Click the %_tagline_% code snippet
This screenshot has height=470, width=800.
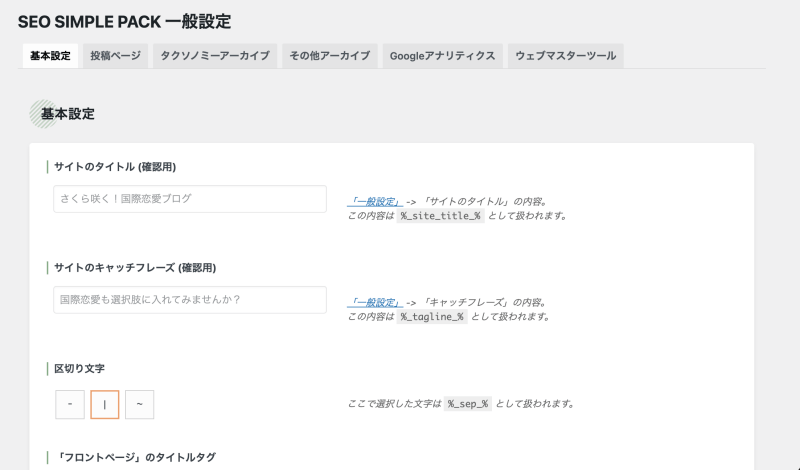(x=432, y=317)
